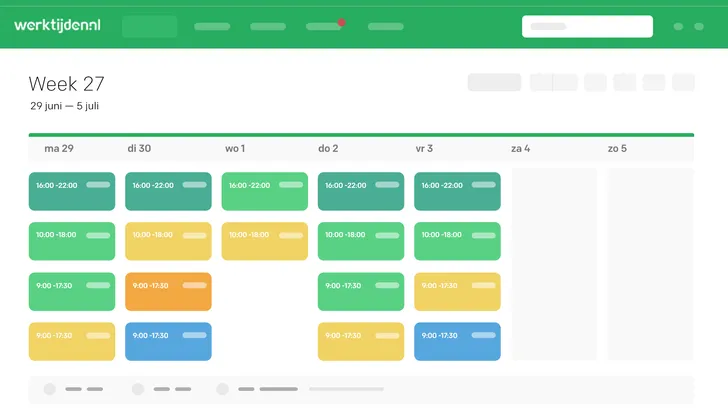Toggle the status pill on Thursday's 10:00-18:00 shift
Screen dimensions: 728x410
point(388,235)
